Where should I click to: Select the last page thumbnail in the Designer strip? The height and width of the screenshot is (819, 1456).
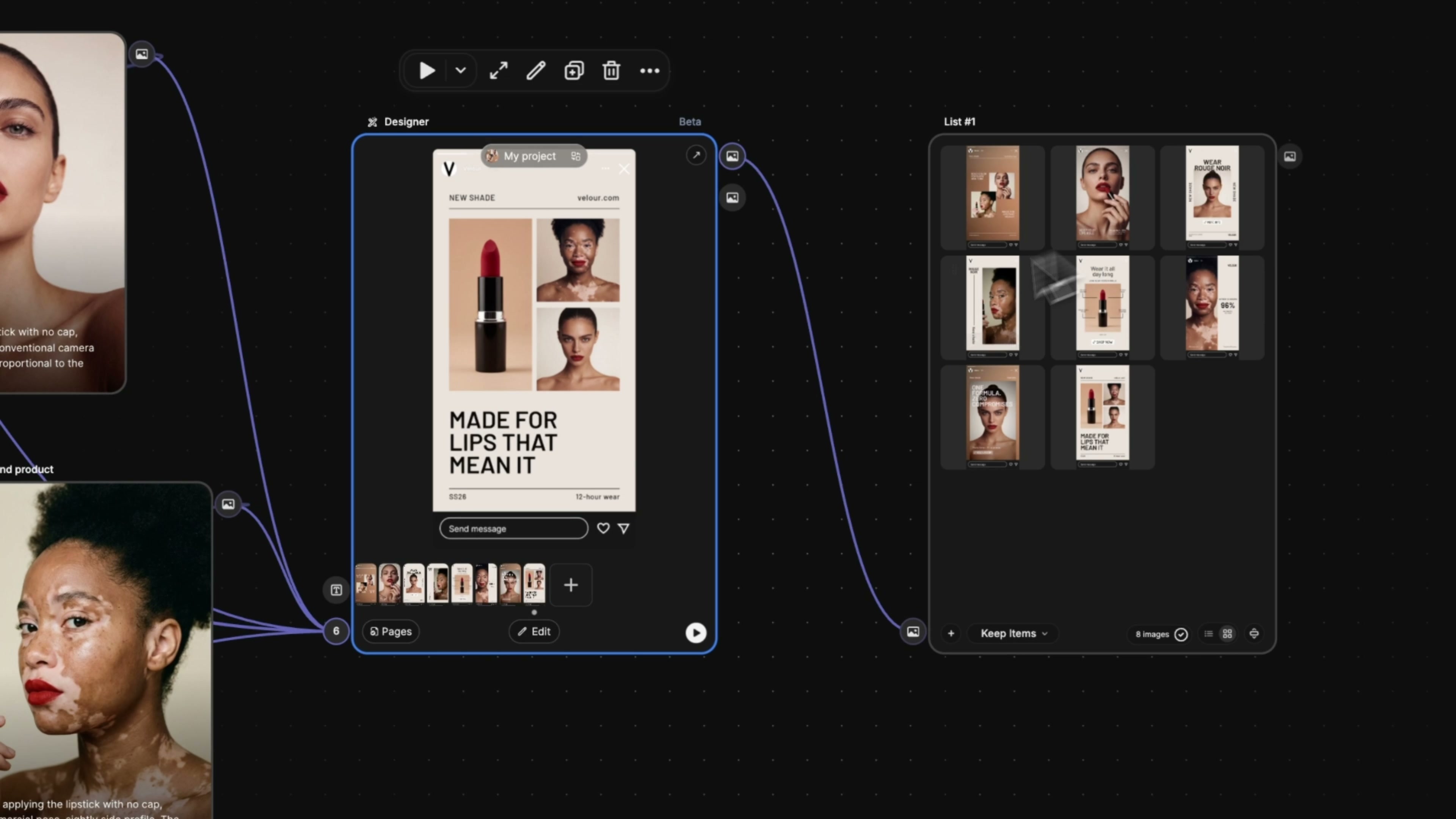pyautogui.click(x=534, y=584)
